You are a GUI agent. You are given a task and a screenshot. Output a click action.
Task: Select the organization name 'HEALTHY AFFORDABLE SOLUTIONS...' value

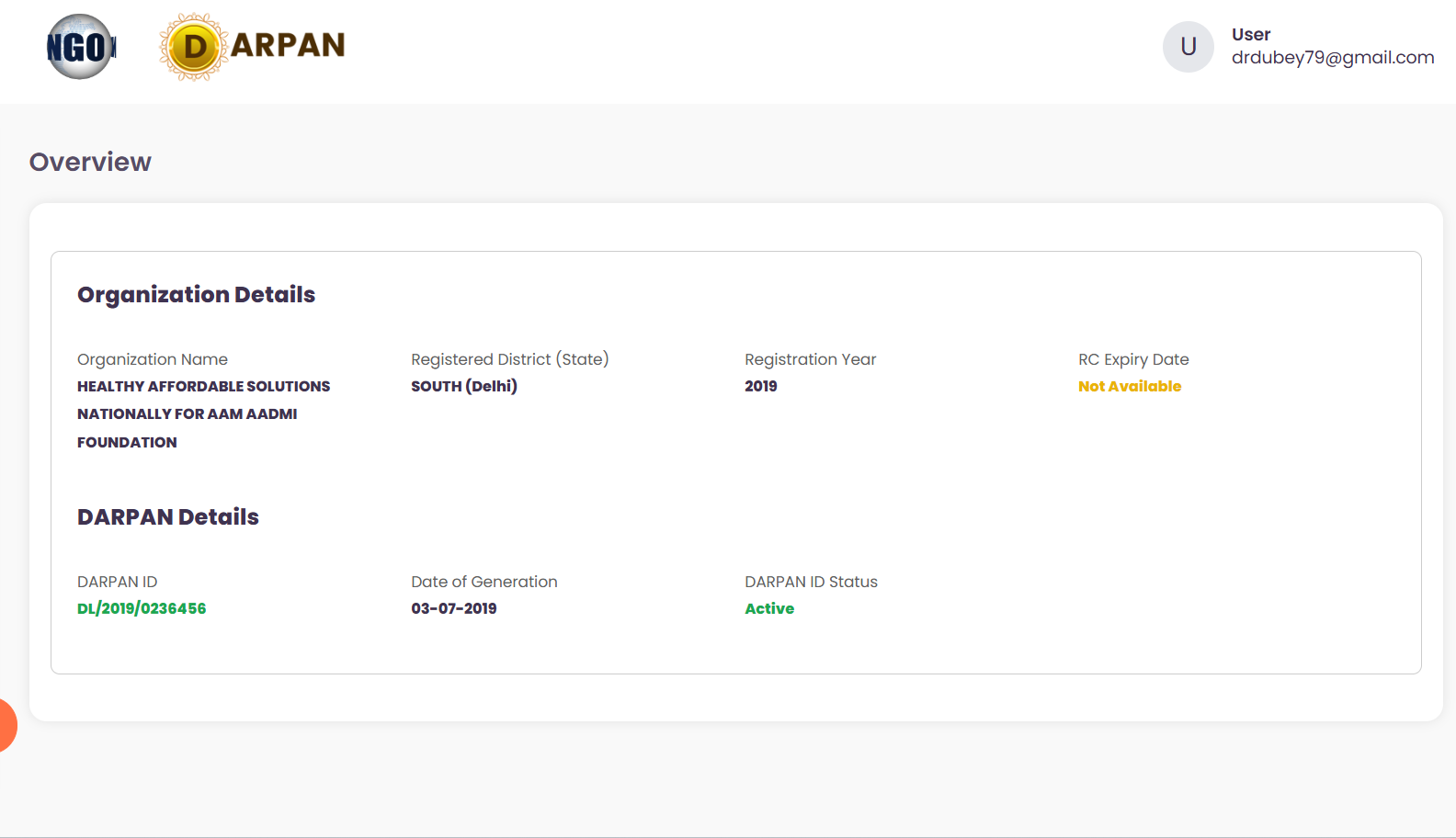pos(204,414)
